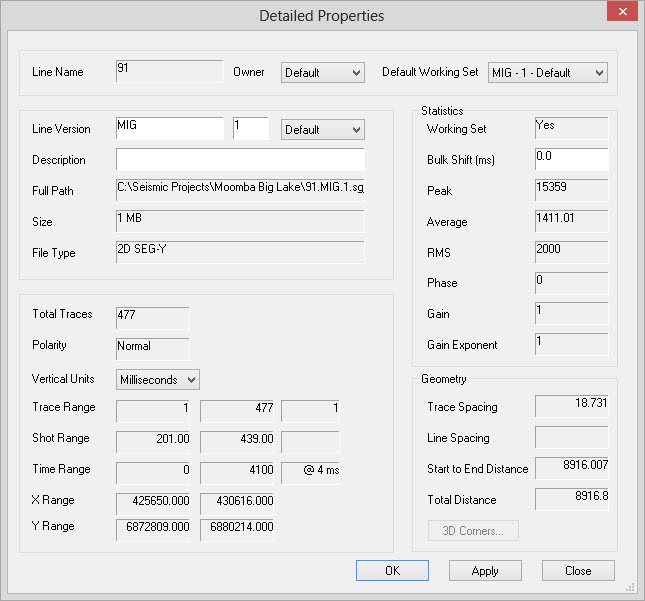The height and width of the screenshot is (601, 645).
Task: Click the Total Traces value field
Action: click(152, 318)
